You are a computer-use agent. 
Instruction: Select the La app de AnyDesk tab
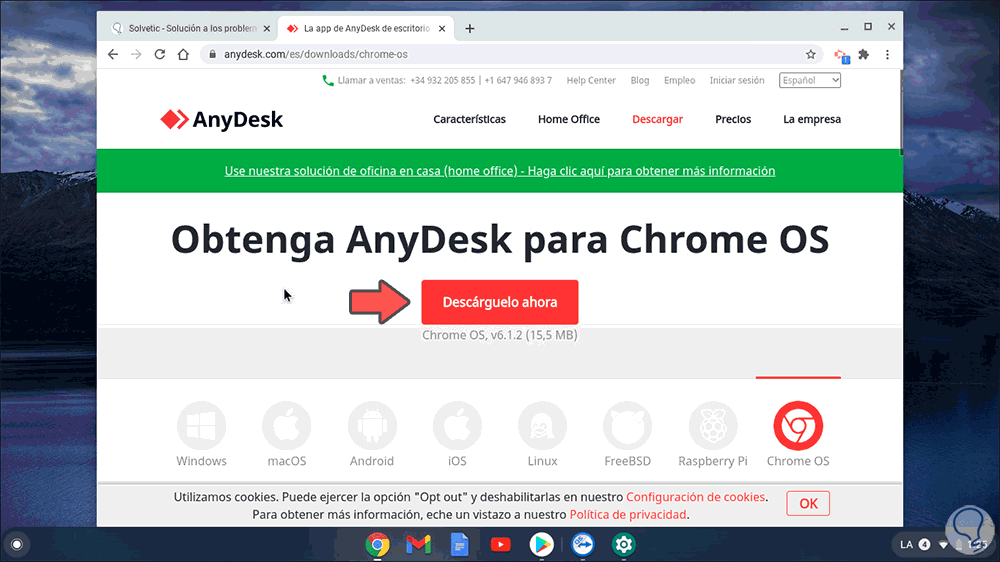pyautogui.click(x=367, y=28)
